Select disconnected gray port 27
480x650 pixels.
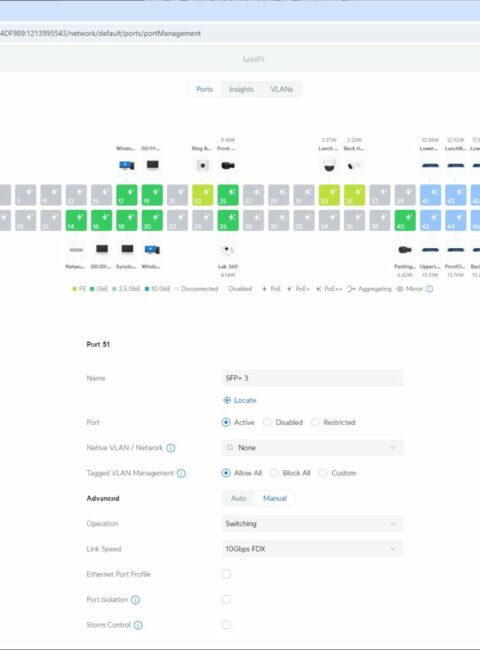coord(253,195)
